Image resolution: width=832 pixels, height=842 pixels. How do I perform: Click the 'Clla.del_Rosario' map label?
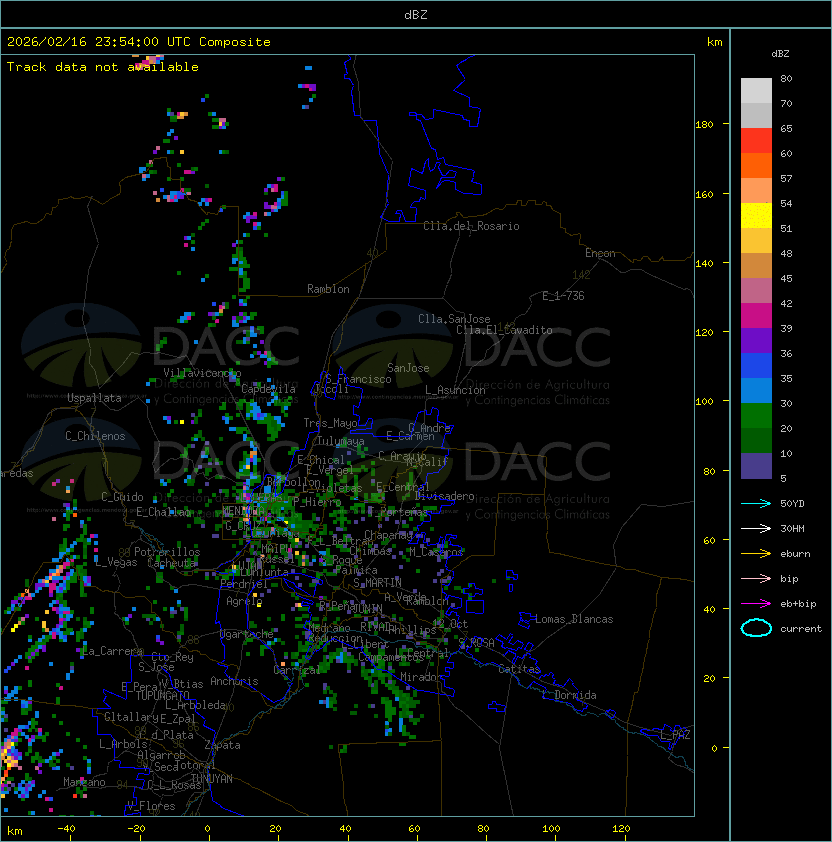[471, 226]
